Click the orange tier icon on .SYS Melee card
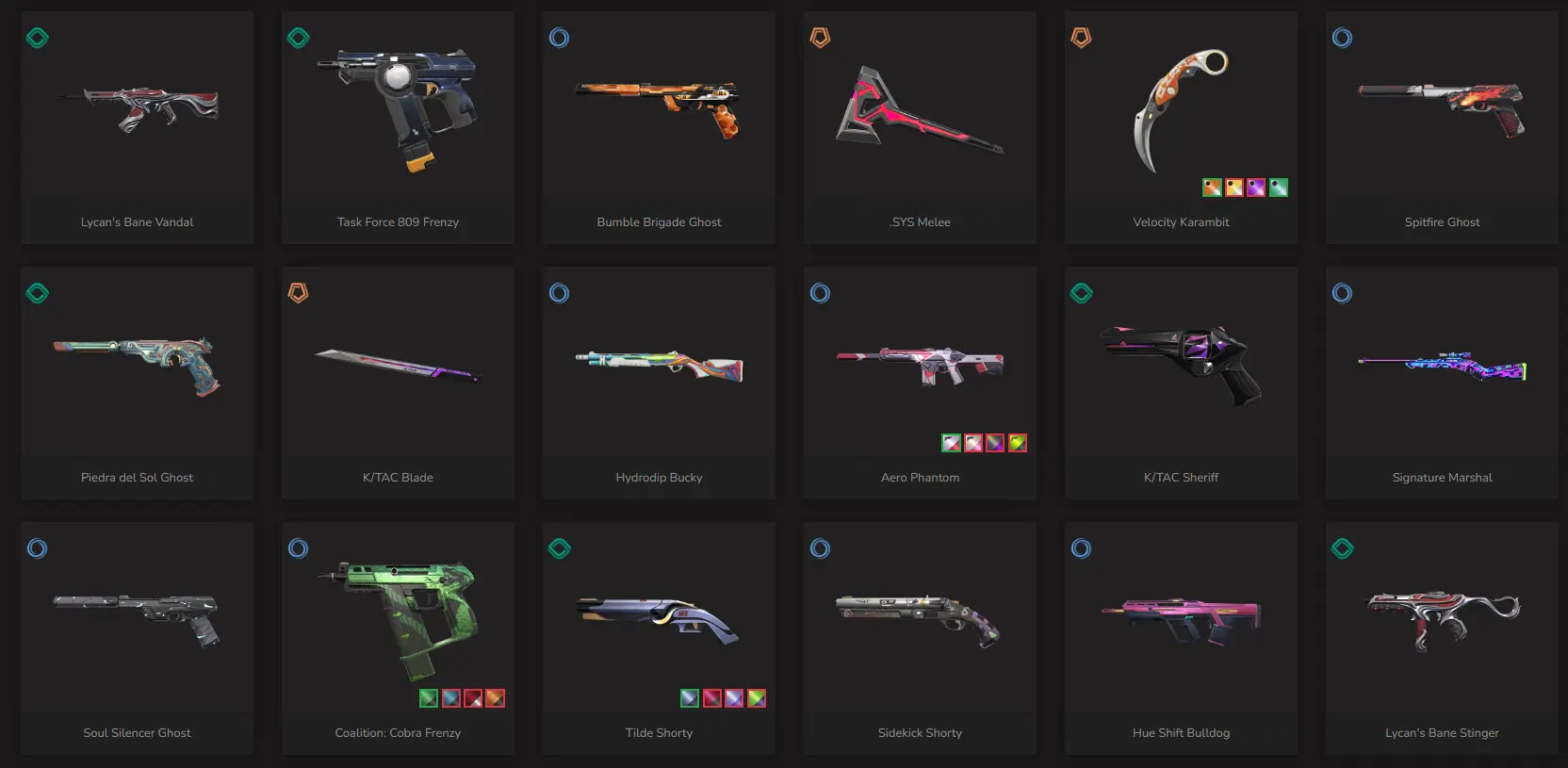 click(821, 38)
